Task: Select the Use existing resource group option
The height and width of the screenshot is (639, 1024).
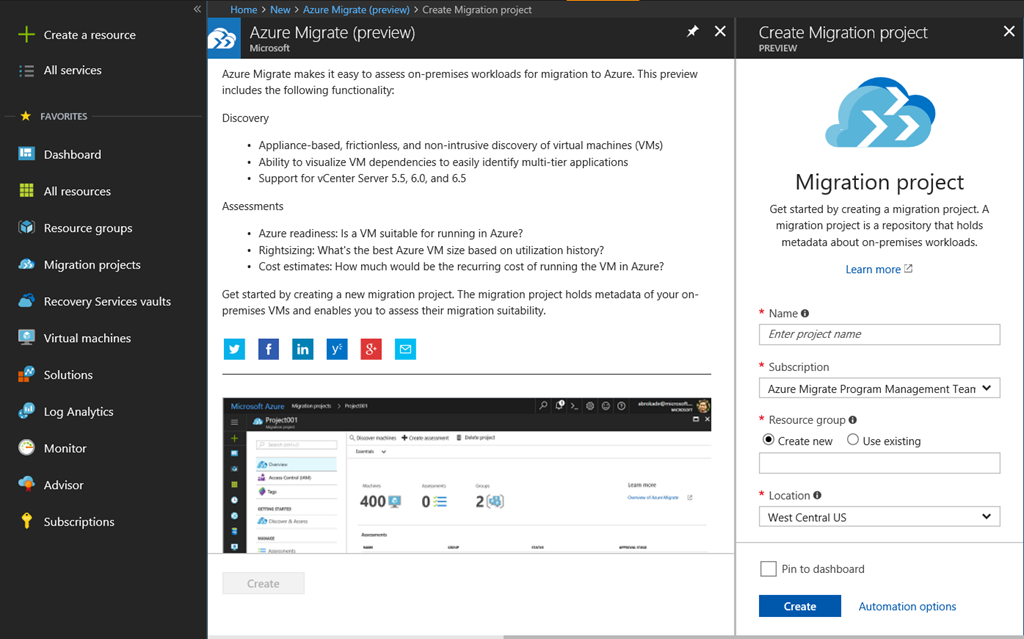Action: [853, 440]
